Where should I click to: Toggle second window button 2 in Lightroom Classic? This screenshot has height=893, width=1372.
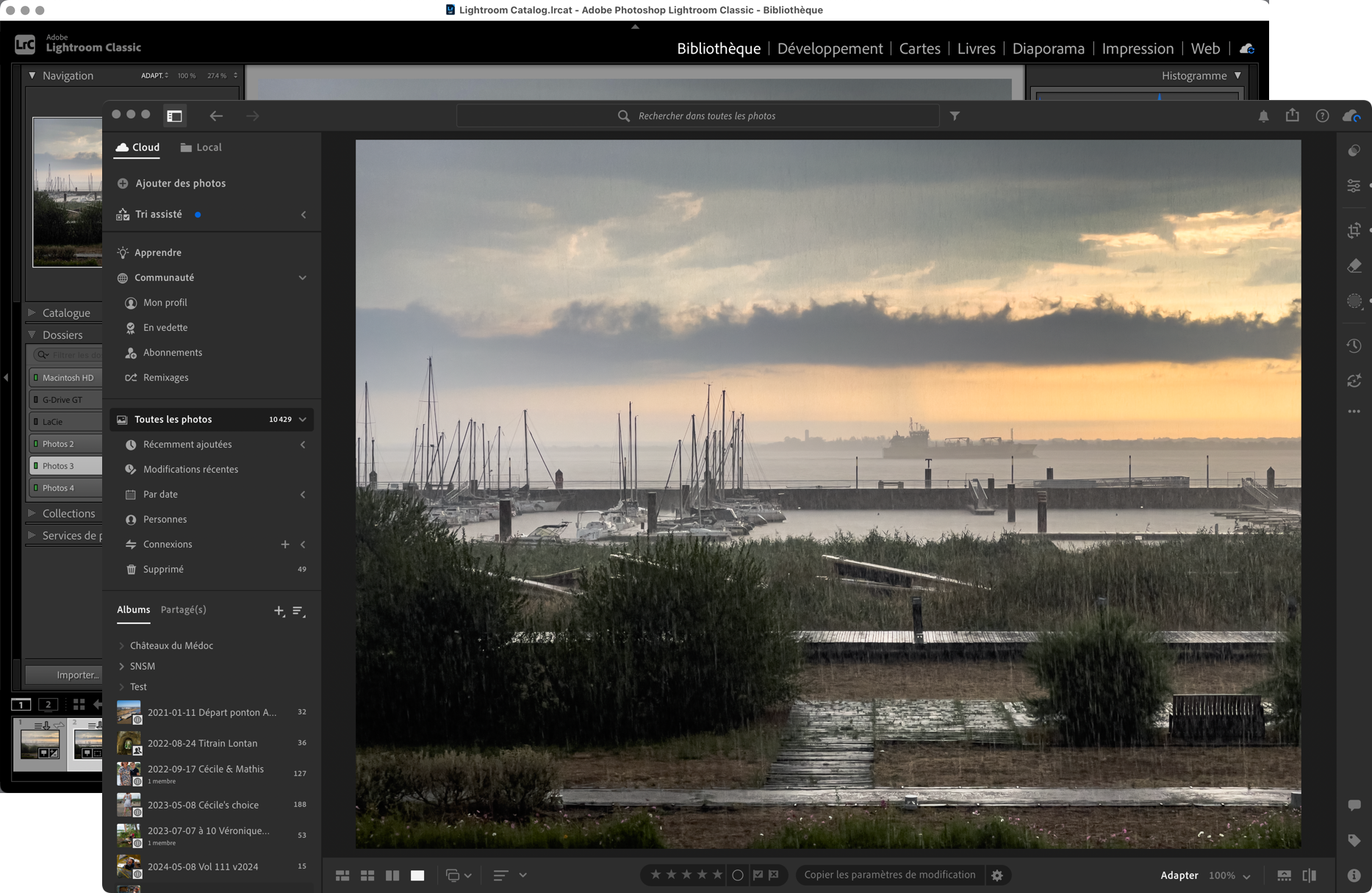pos(49,705)
